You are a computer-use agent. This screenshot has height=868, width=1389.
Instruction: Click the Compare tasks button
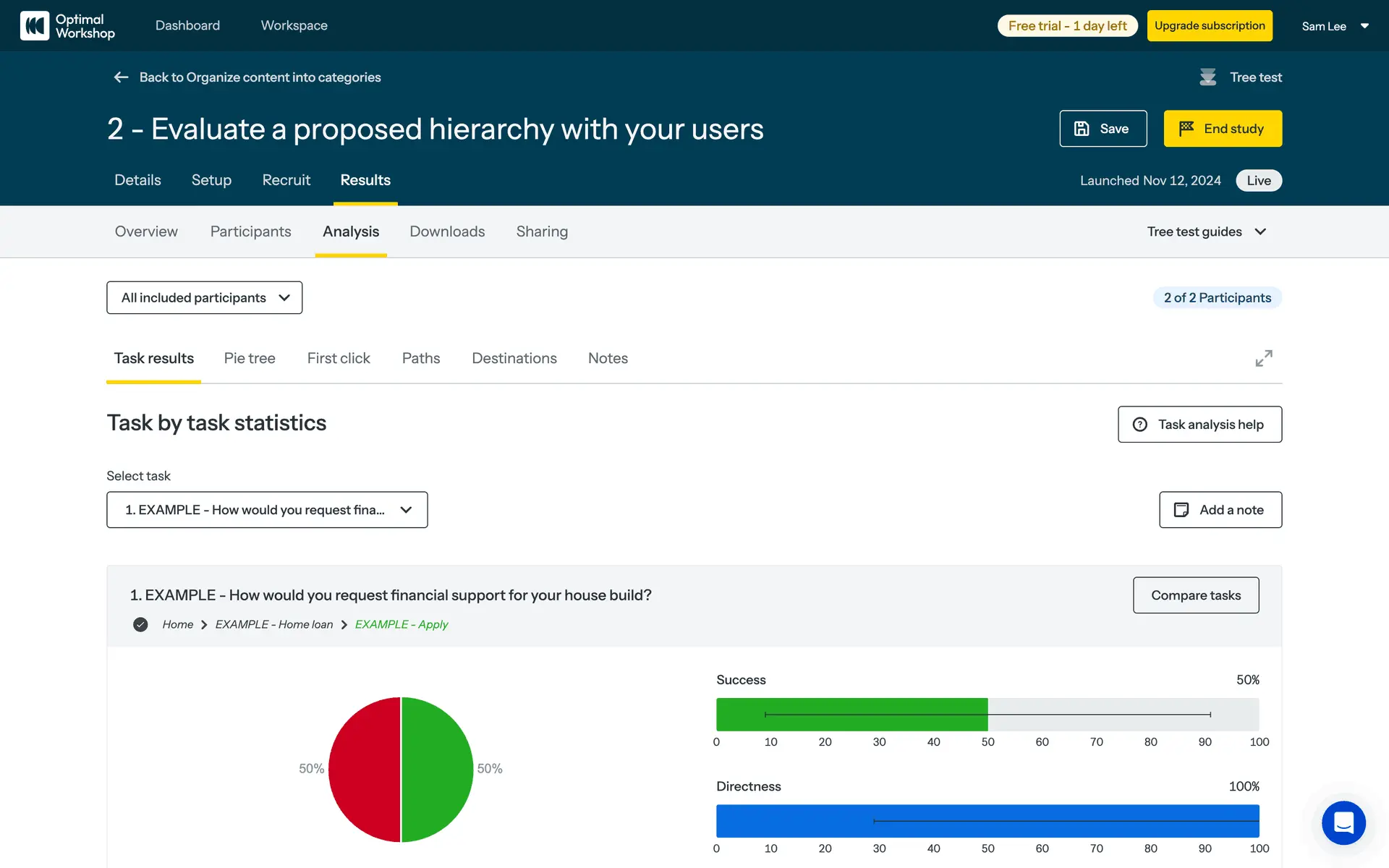pyautogui.click(x=1195, y=595)
